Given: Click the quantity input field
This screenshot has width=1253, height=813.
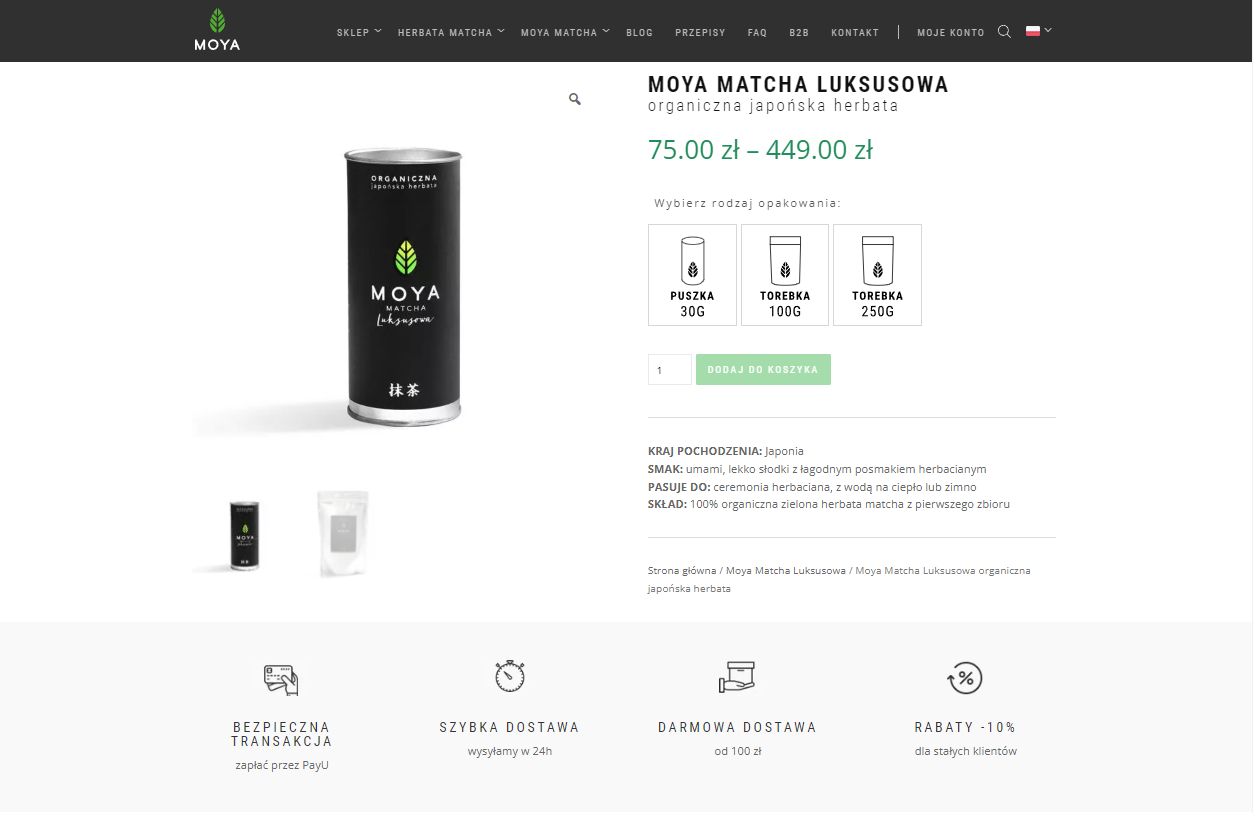Looking at the screenshot, I should pyautogui.click(x=670, y=369).
